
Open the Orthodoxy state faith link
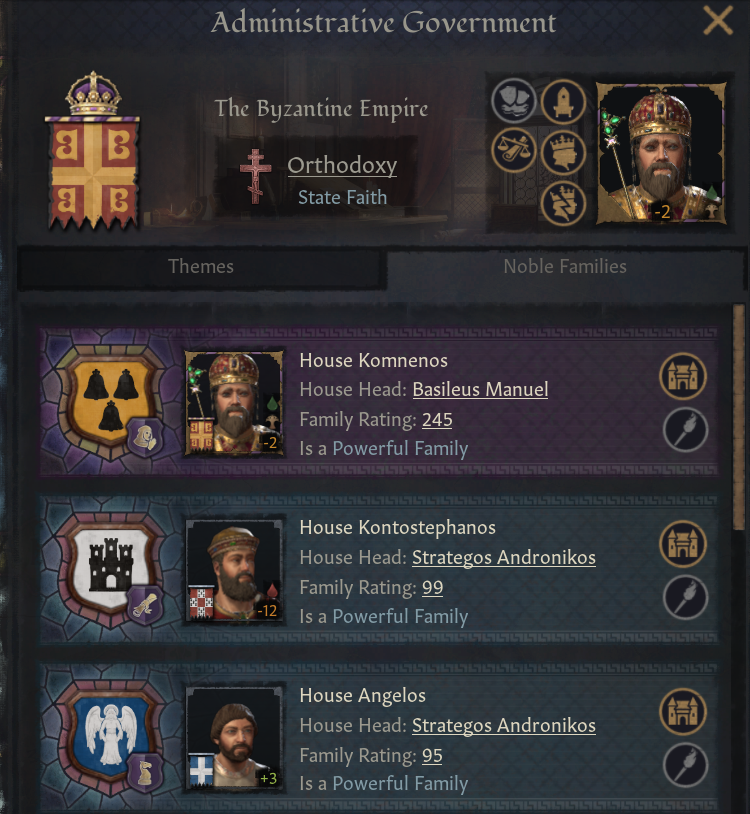[342, 166]
